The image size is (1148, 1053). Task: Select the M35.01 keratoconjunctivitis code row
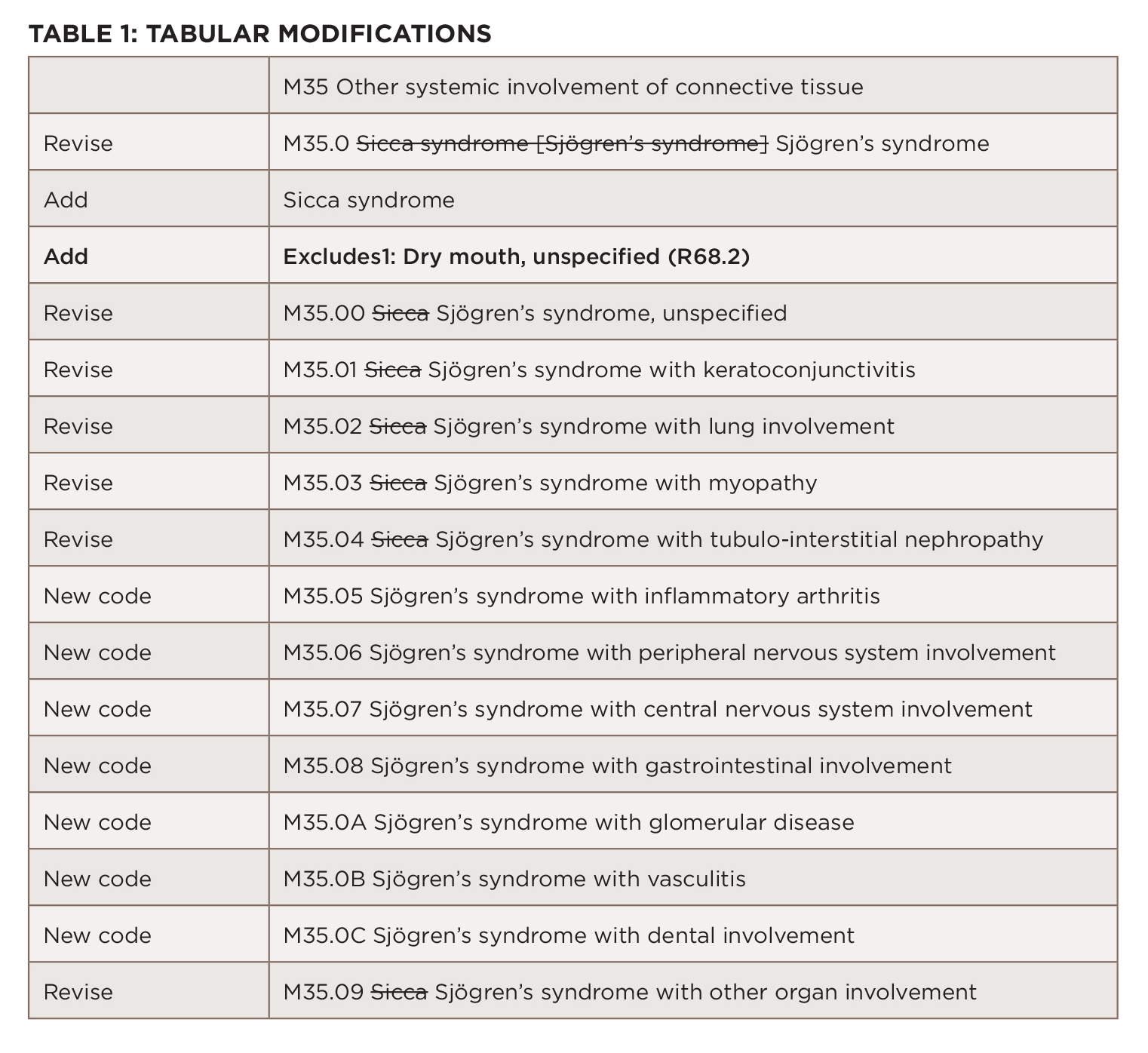point(599,370)
